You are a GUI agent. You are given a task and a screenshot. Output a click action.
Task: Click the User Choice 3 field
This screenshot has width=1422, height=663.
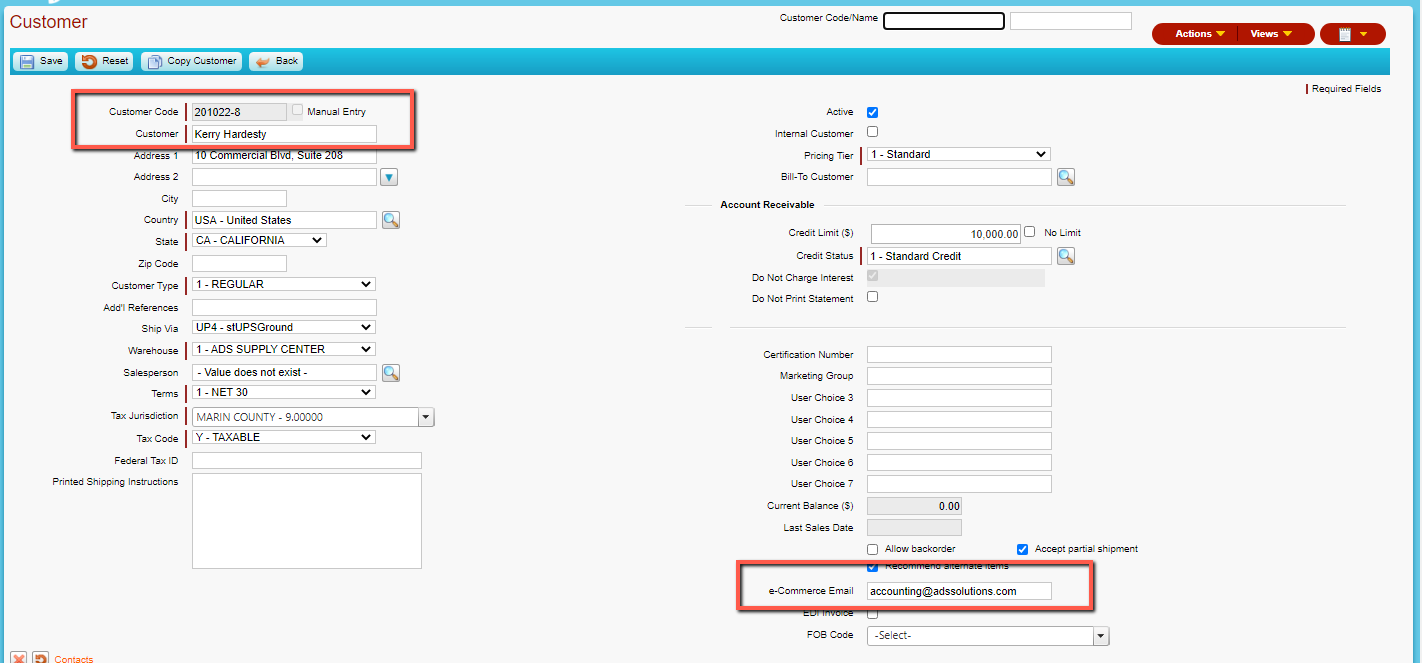[x=959, y=398]
